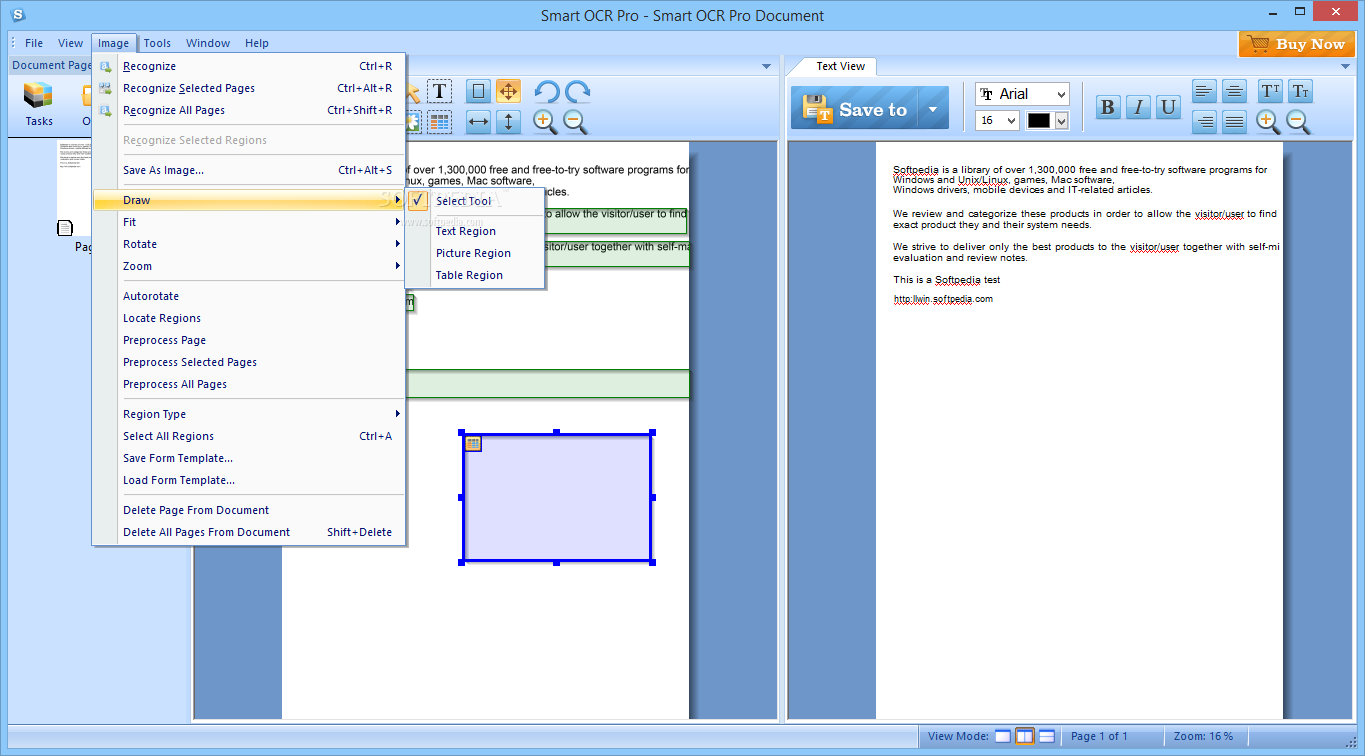The width and height of the screenshot is (1365, 756).
Task: Choose Recognize All Pages
Action: tap(248, 110)
